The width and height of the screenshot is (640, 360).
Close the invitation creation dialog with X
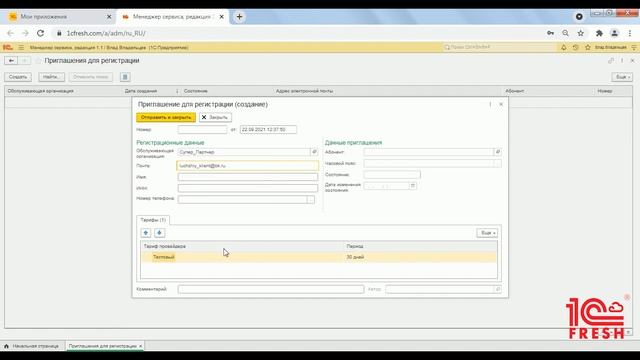(501, 104)
